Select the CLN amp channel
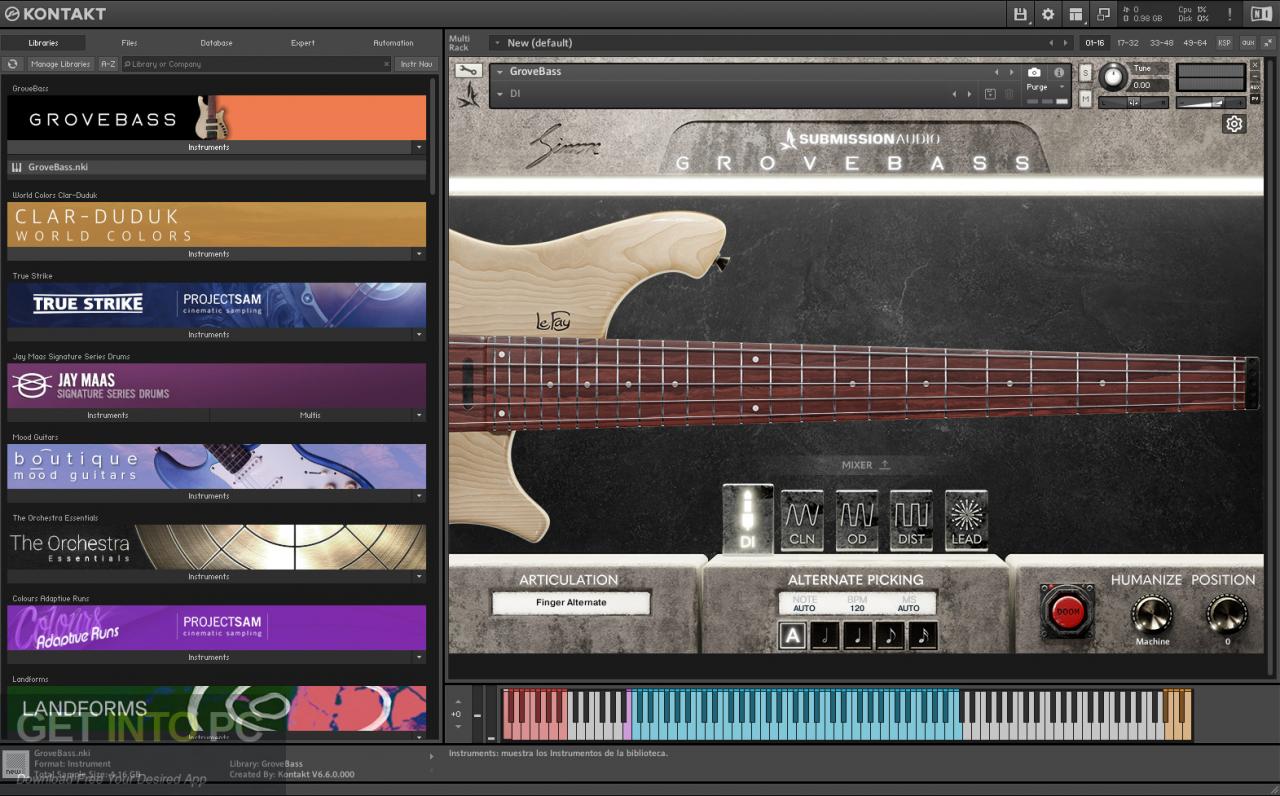The height and width of the screenshot is (796, 1280). [802, 520]
